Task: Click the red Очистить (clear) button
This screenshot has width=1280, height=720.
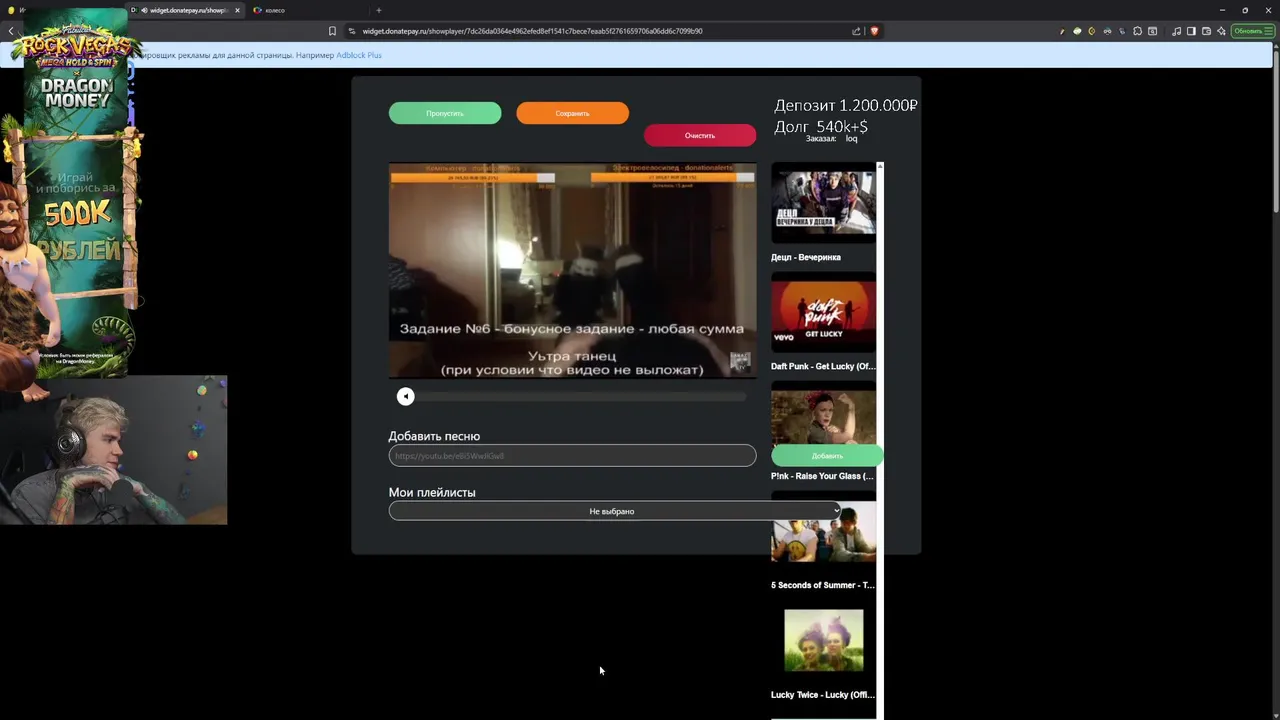Action: pyautogui.click(x=700, y=135)
